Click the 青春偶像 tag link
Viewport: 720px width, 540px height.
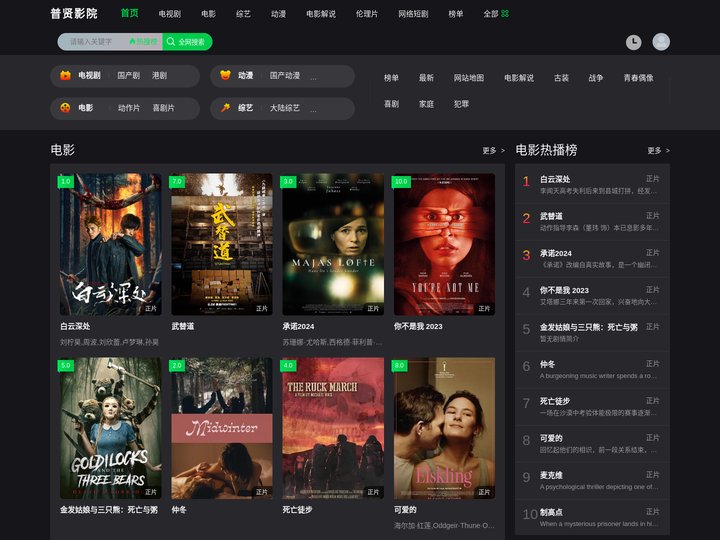click(x=638, y=78)
